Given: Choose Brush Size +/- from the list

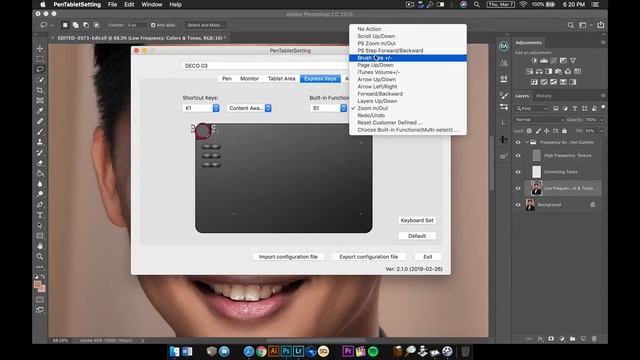Looking at the screenshot, I should 408,58.
